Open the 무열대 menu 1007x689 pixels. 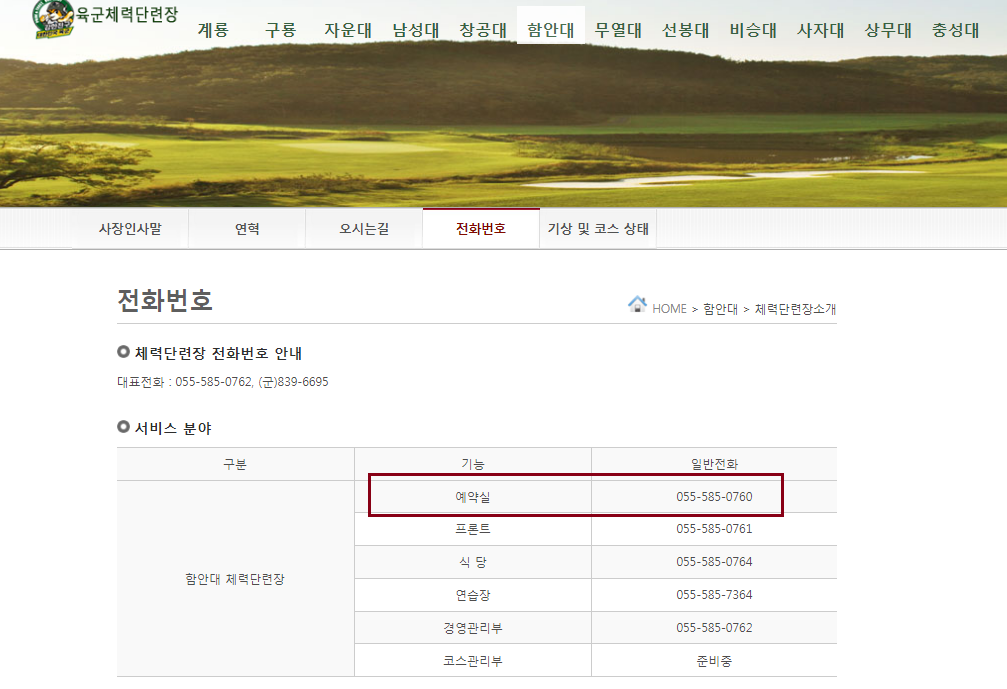618,30
